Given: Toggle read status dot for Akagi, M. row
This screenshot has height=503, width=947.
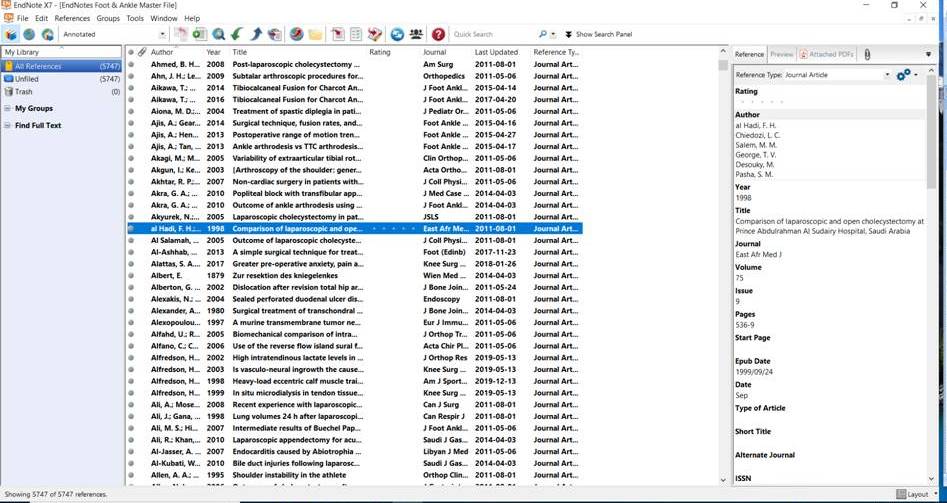Looking at the screenshot, I should (x=131, y=158).
